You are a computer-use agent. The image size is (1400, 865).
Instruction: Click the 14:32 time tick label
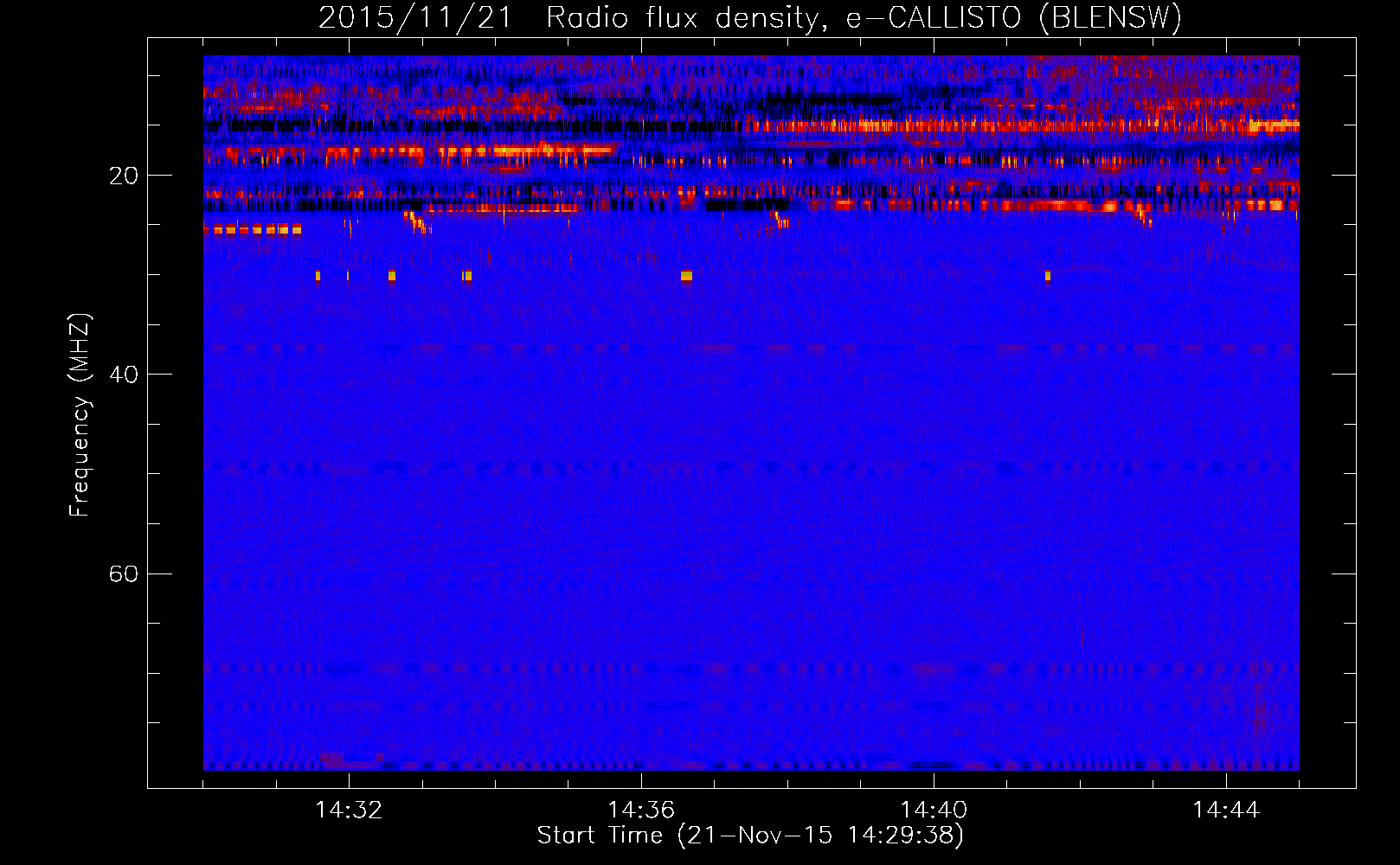click(349, 810)
